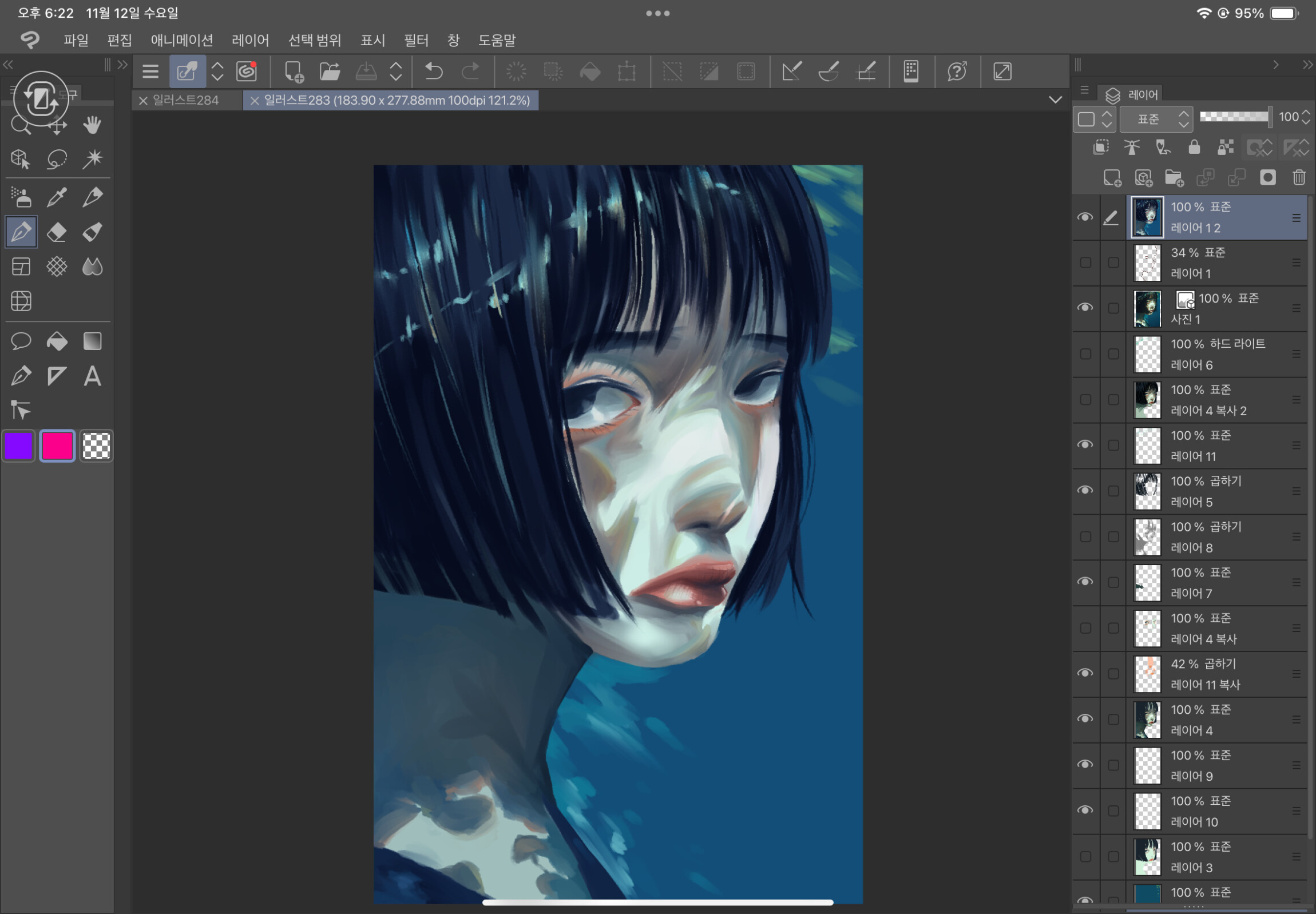
Task: Hide the 사진 1 layer
Action: (x=1085, y=308)
